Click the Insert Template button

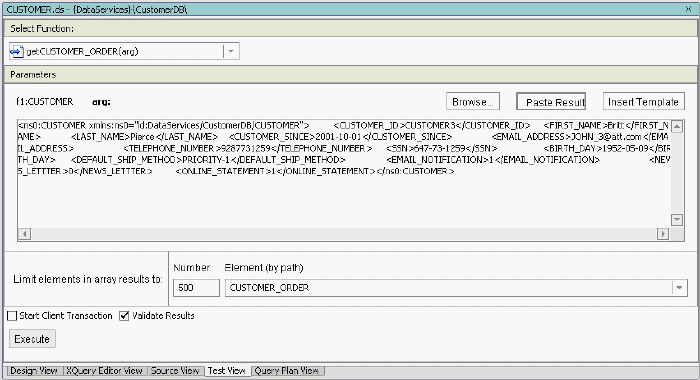[643, 102]
